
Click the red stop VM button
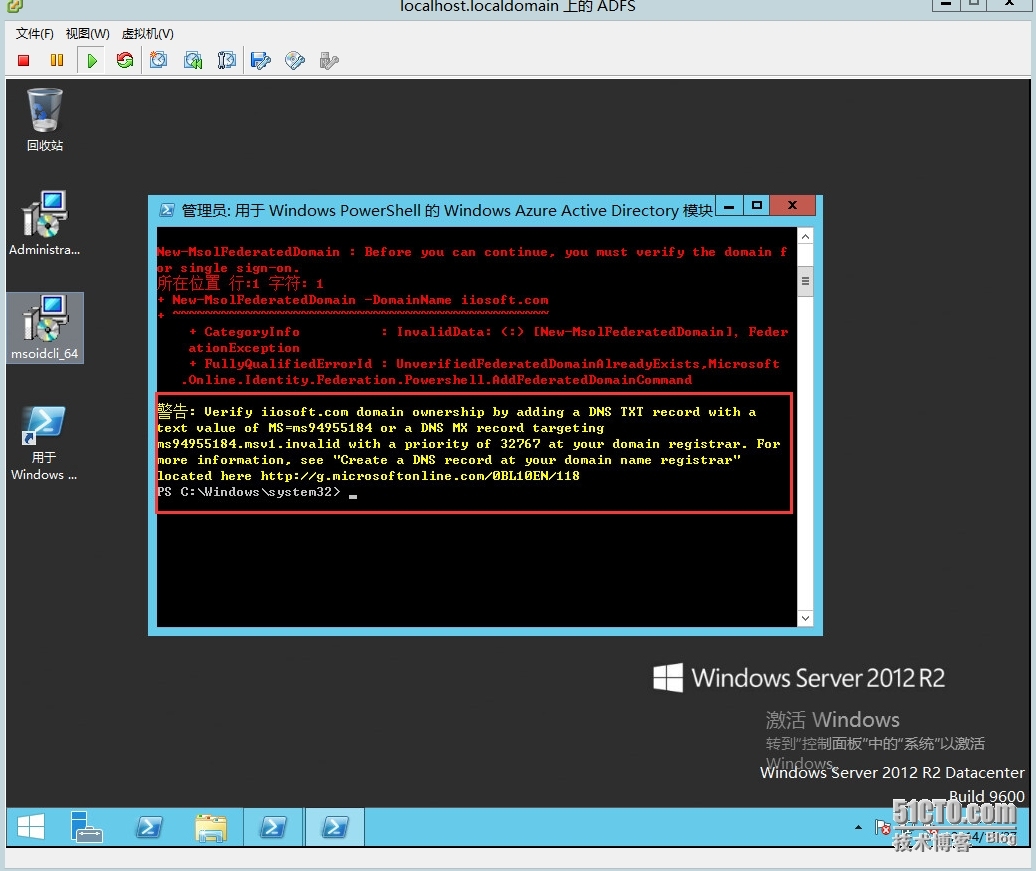pos(24,61)
